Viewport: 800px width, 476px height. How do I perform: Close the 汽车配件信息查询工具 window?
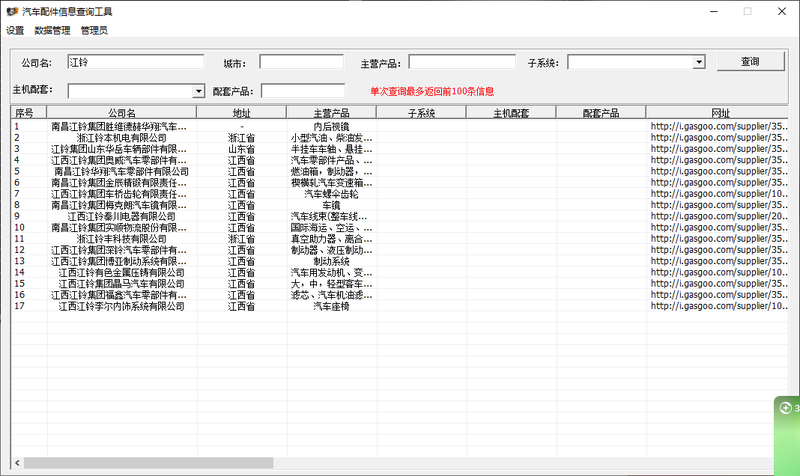(782, 11)
